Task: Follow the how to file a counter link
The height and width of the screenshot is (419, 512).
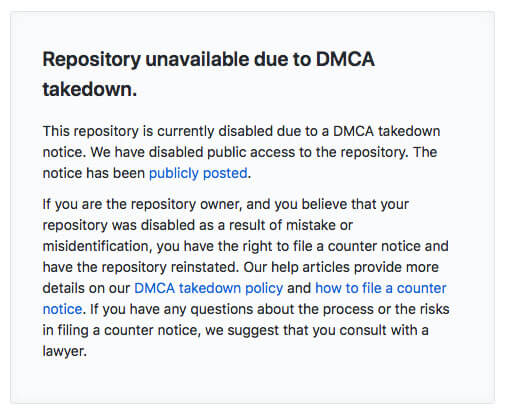Action: (x=381, y=288)
